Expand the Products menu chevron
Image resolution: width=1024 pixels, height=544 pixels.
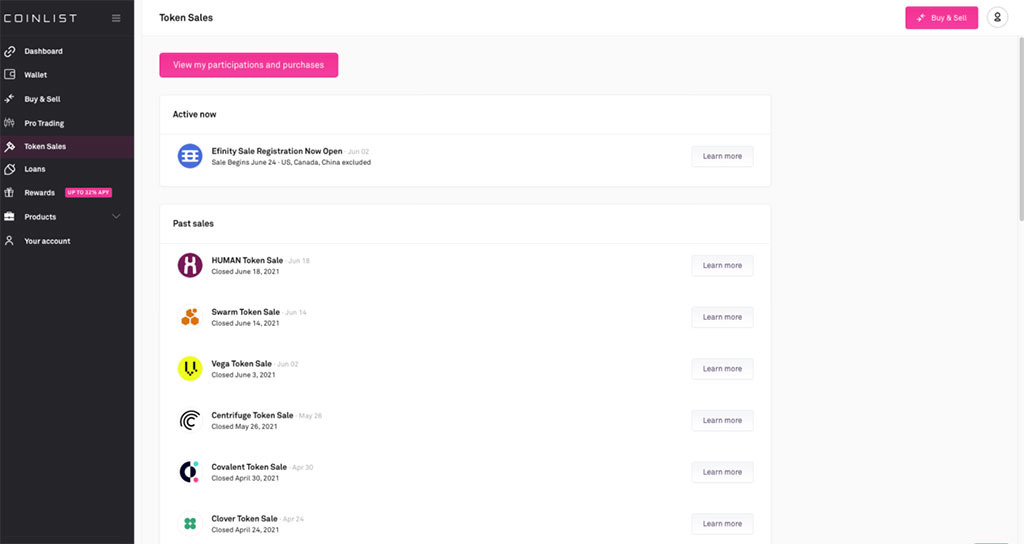[x=116, y=217]
